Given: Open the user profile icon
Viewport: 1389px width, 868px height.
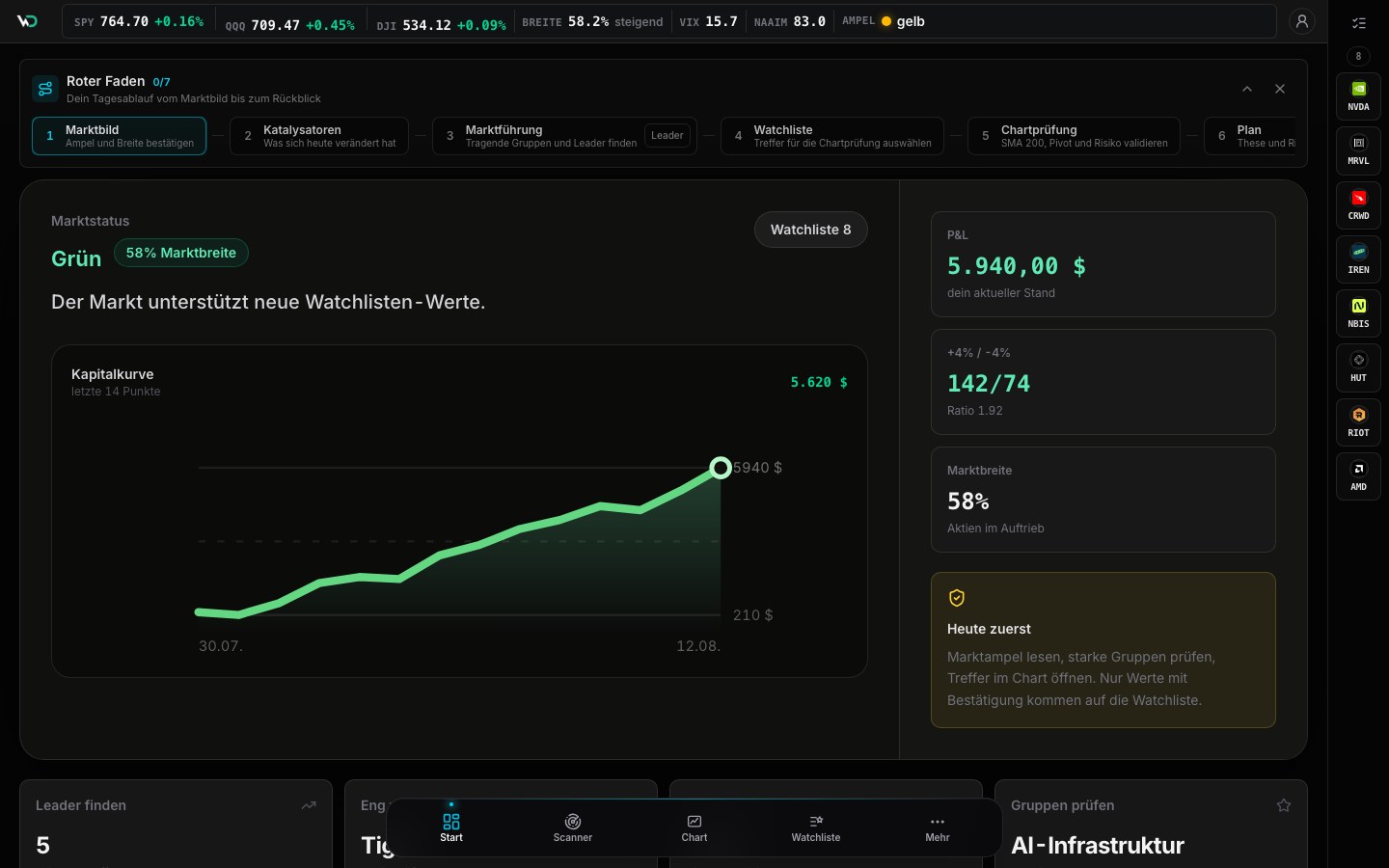Looking at the screenshot, I should pyautogui.click(x=1302, y=21).
